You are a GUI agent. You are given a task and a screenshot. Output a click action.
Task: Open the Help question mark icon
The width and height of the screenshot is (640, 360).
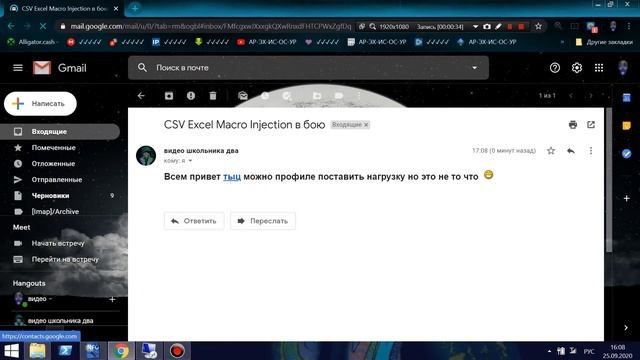(x=555, y=68)
